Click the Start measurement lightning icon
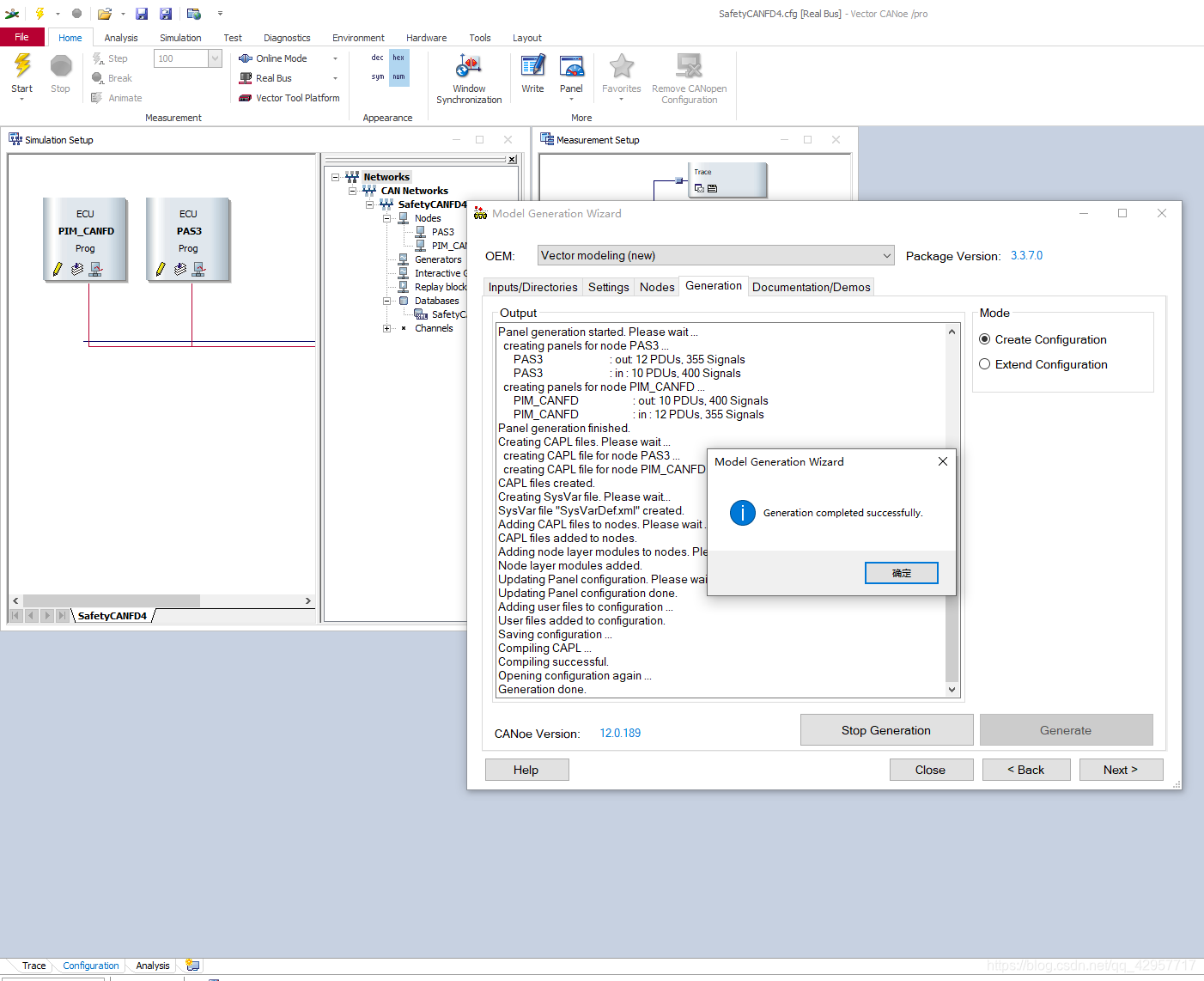Screen dimensions: 1204x981 (x=22, y=65)
